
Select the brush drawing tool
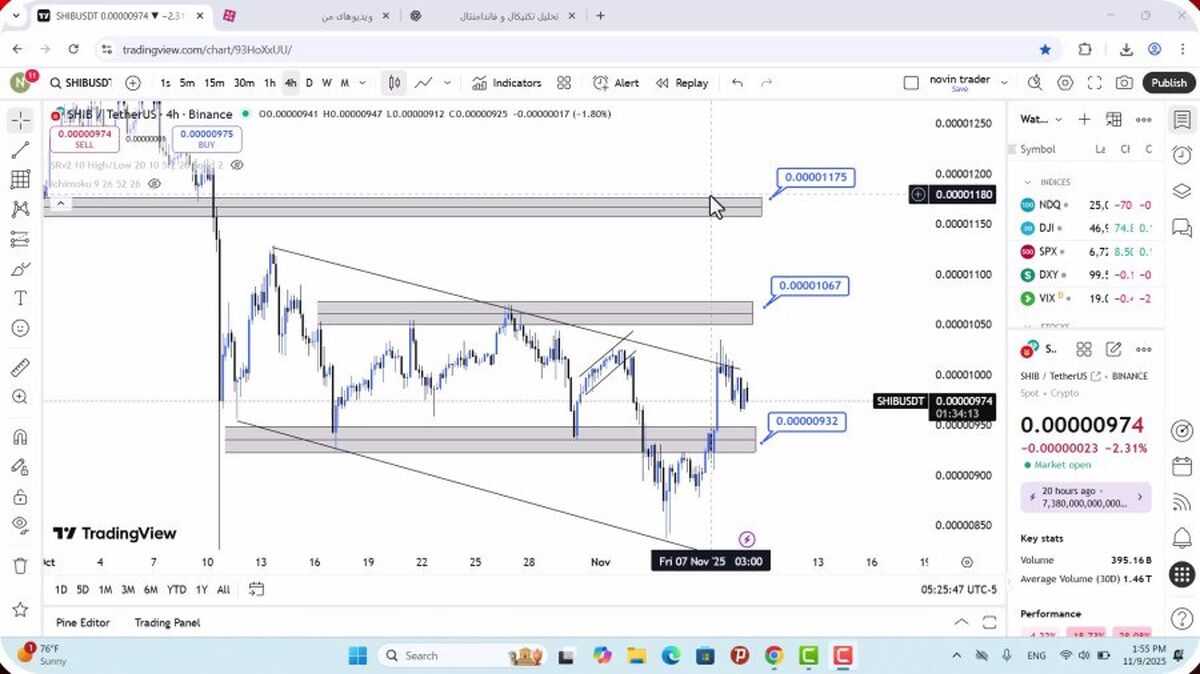[x=20, y=269]
